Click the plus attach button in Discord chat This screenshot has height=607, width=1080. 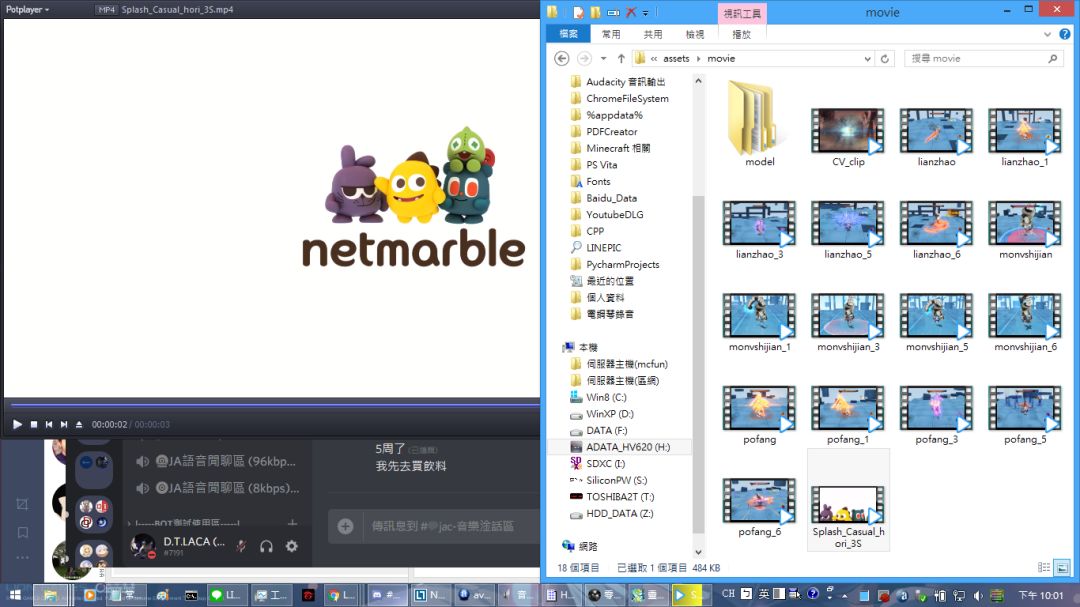[346, 526]
